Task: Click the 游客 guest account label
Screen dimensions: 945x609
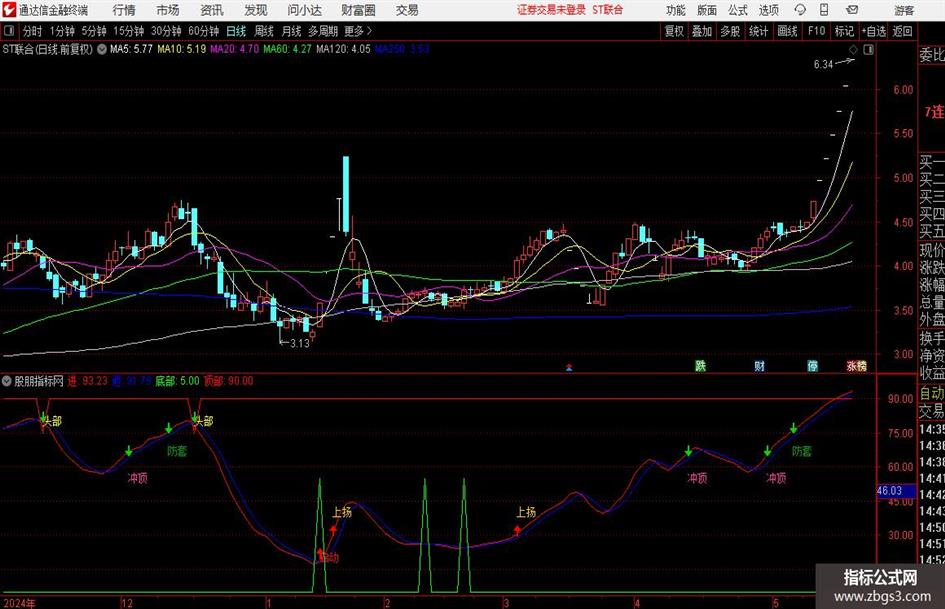Action: coord(903,10)
